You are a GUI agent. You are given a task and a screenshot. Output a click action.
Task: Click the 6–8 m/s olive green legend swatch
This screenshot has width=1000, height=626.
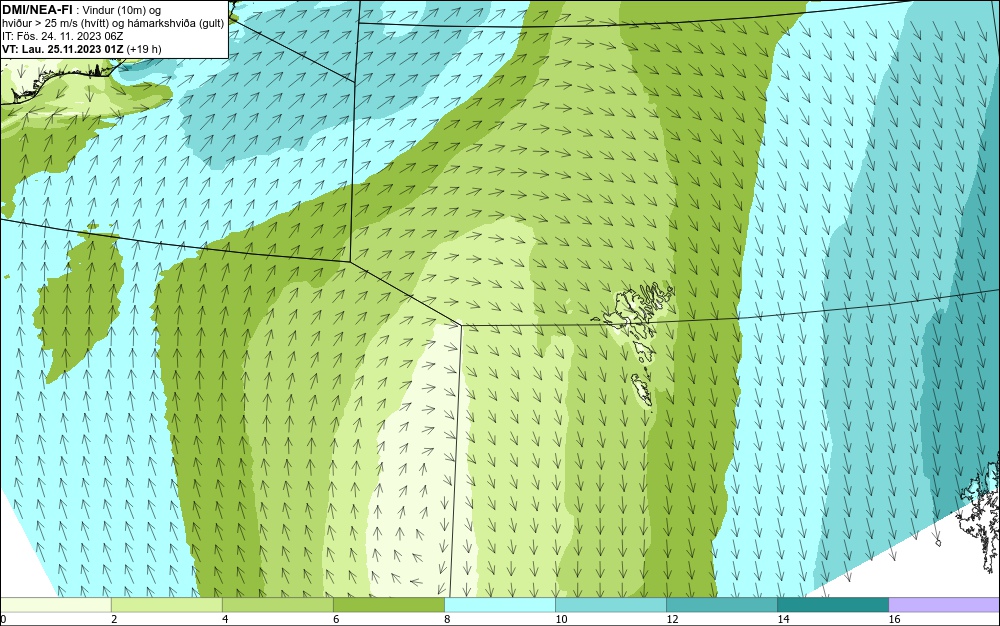coord(388,604)
